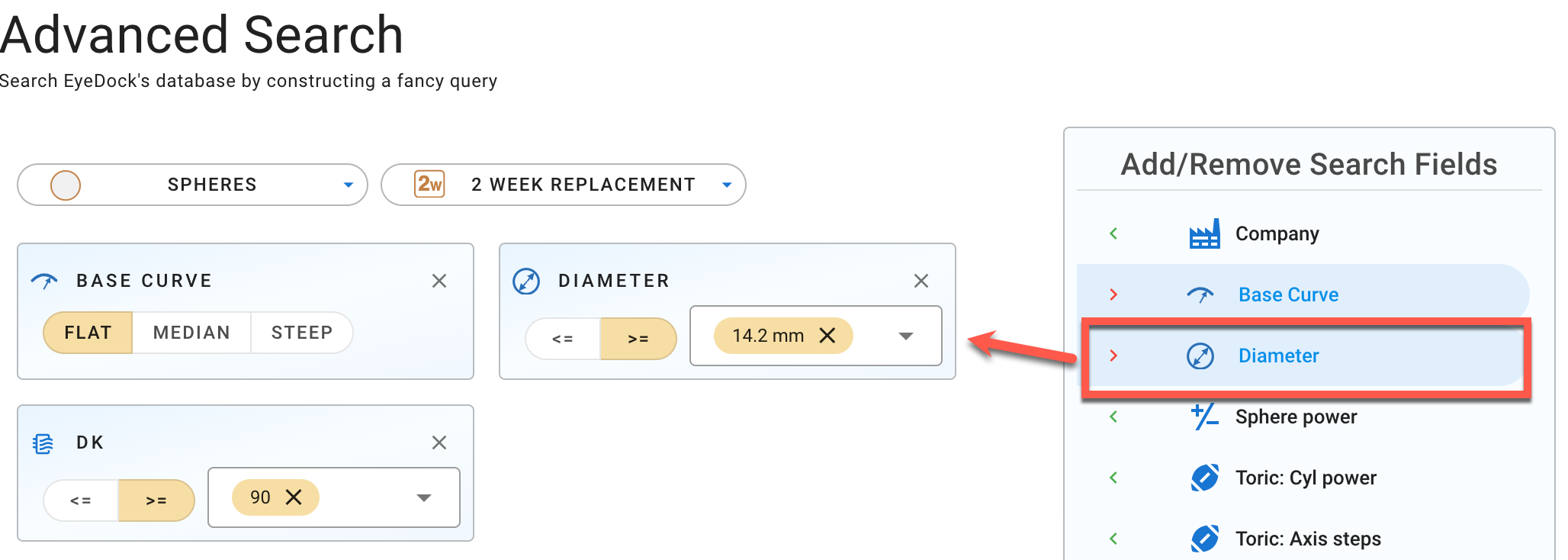Image resolution: width=1568 pixels, height=560 pixels.
Task: Click the Toric Cyl power icon
Action: [x=1204, y=478]
